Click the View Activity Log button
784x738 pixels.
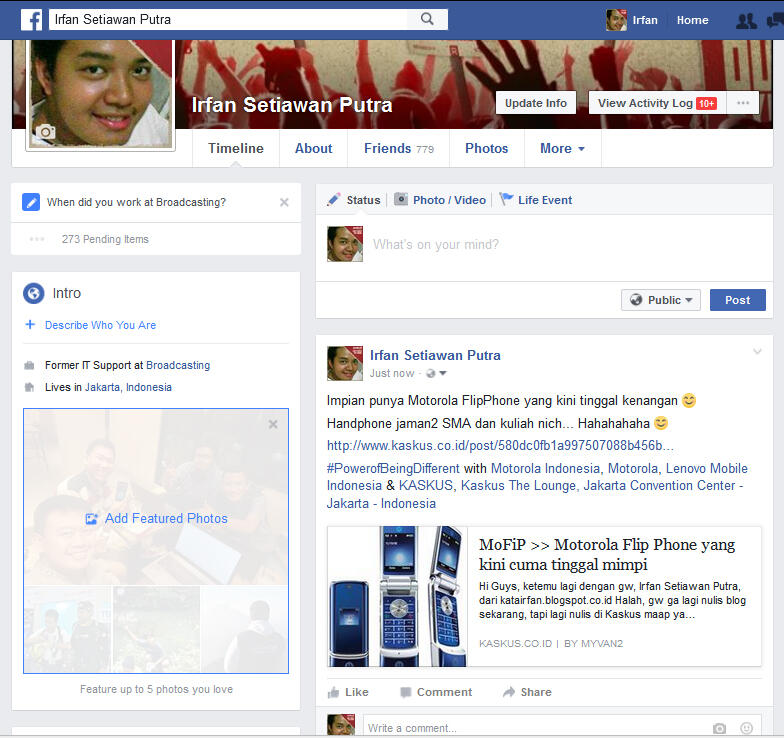657,102
